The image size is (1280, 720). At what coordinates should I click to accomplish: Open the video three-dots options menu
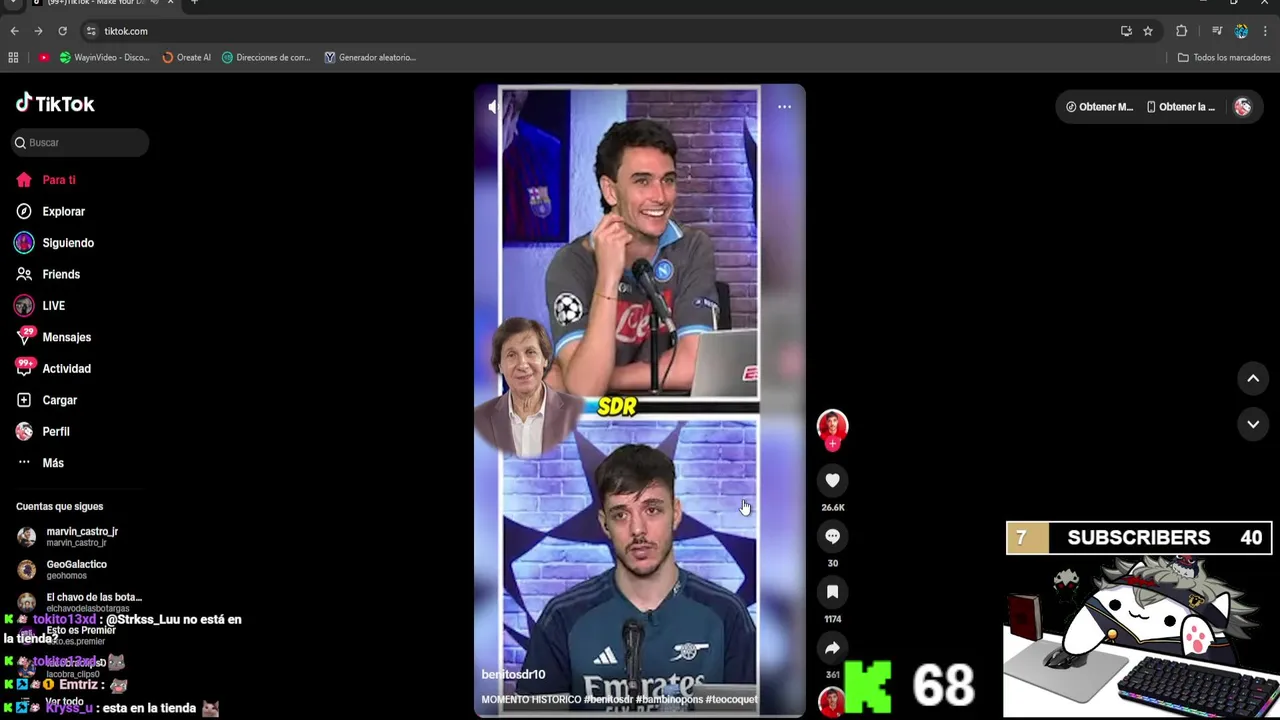[x=784, y=107]
